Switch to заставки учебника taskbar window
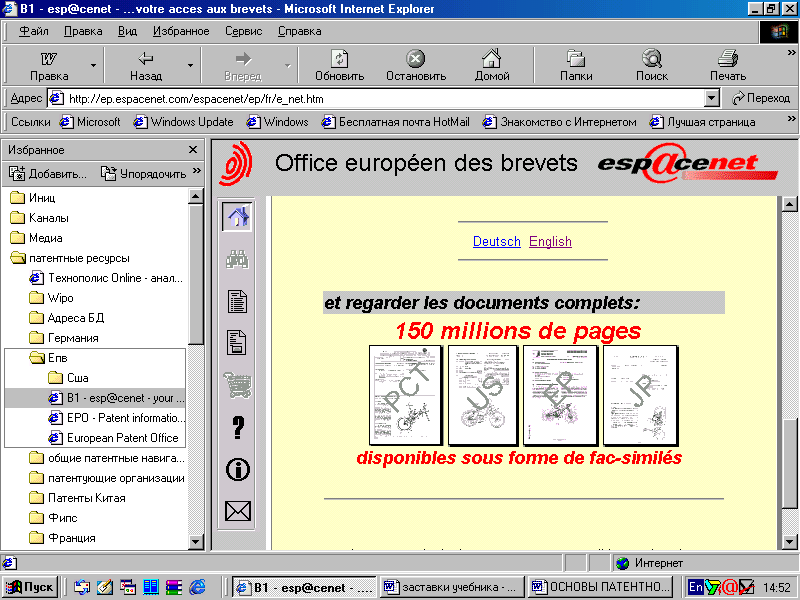The height and width of the screenshot is (600, 800). coord(452,587)
